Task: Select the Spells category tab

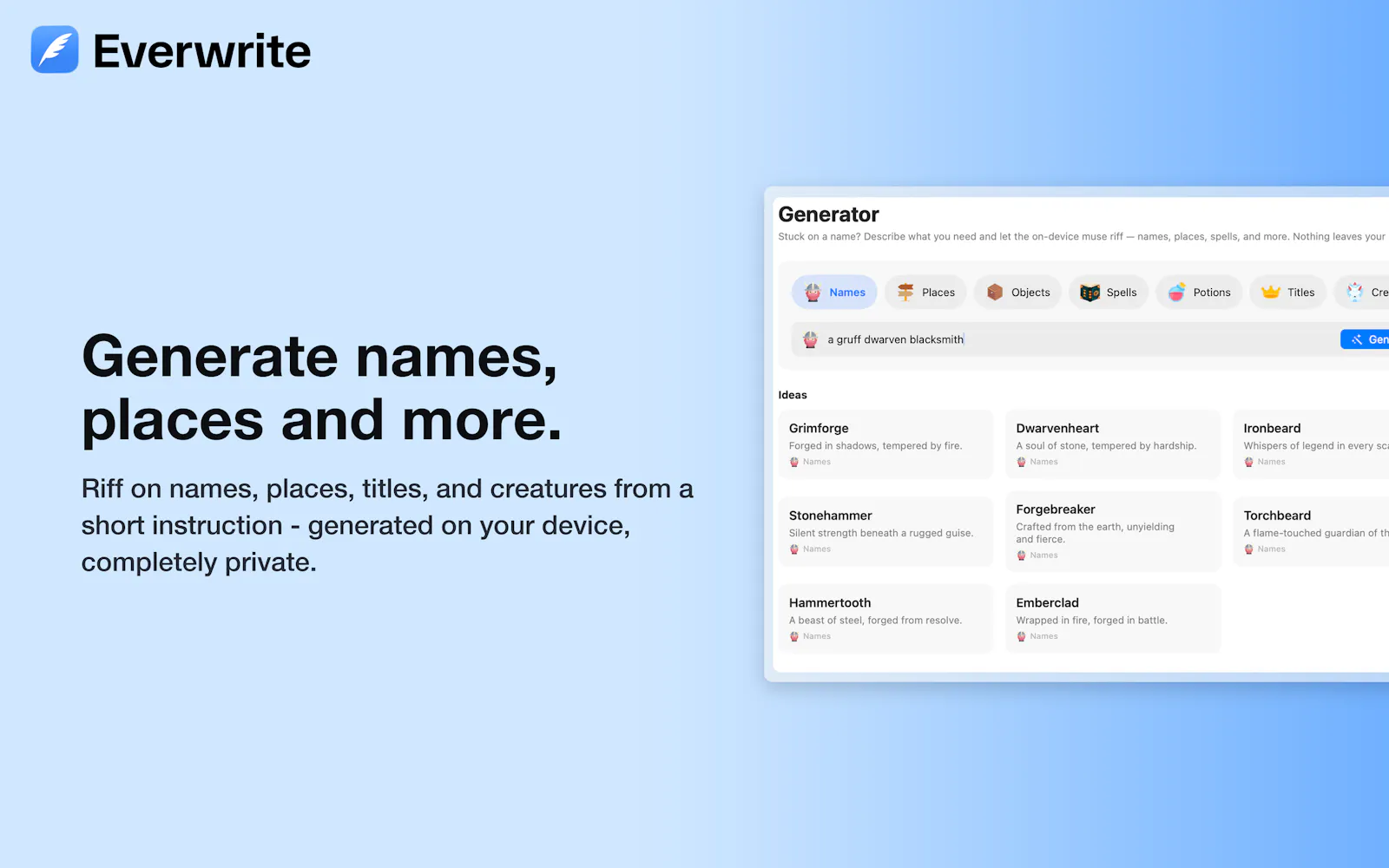Action: click(x=1109, y=293)
